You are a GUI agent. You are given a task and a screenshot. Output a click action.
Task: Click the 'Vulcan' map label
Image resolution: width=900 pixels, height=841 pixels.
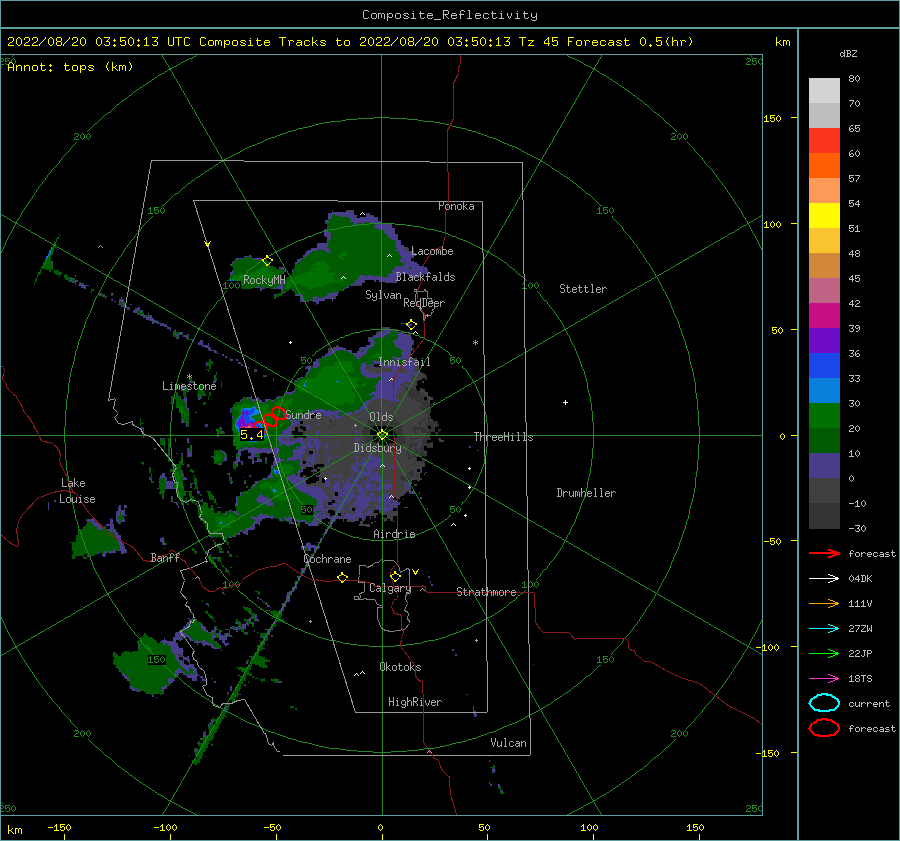(508, 743)
